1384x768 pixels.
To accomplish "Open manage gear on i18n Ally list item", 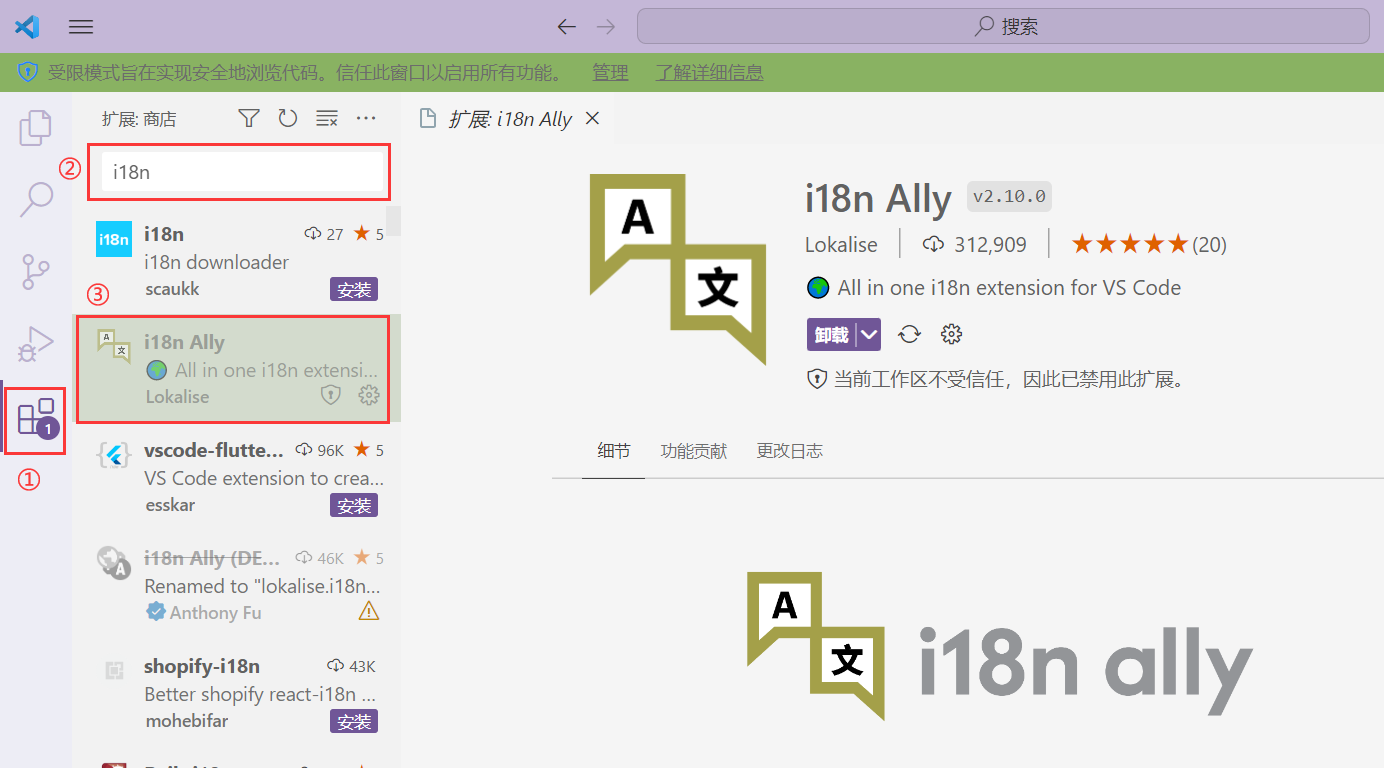I will pos(369,395).
